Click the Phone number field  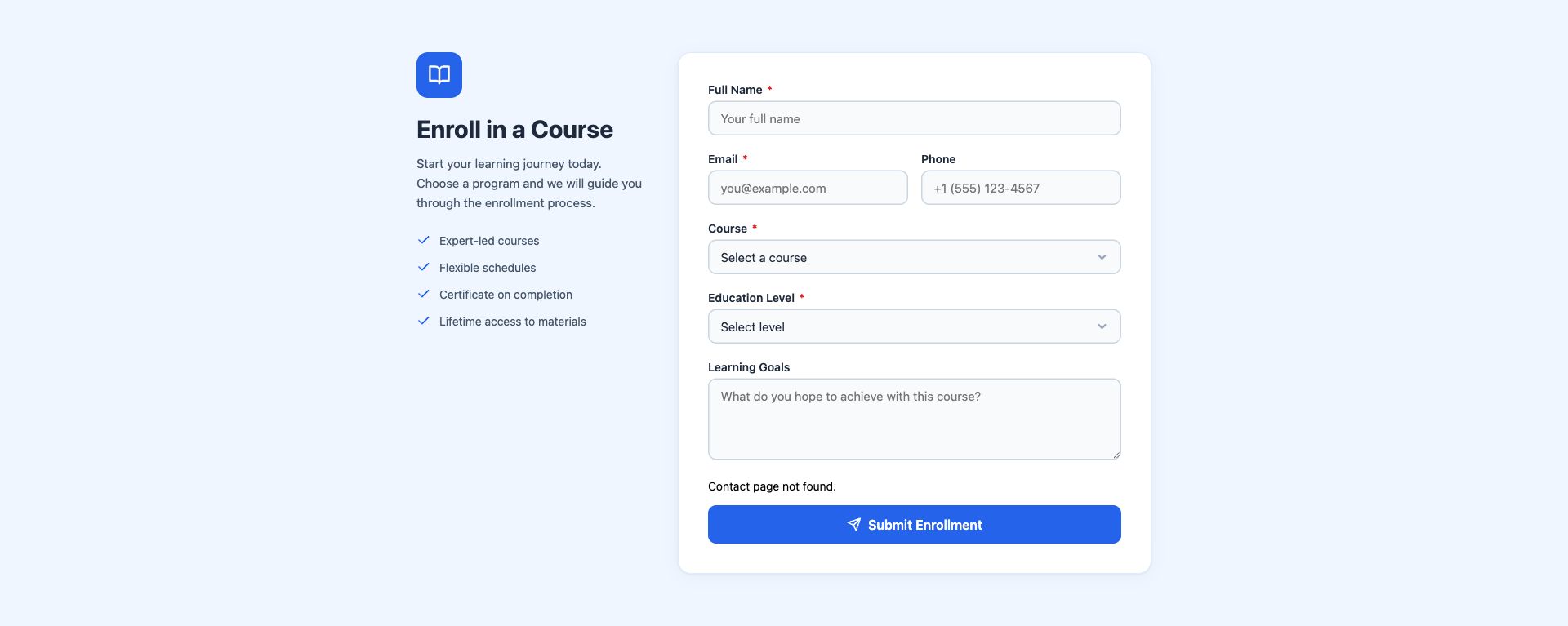click(x=1020, y=188)
